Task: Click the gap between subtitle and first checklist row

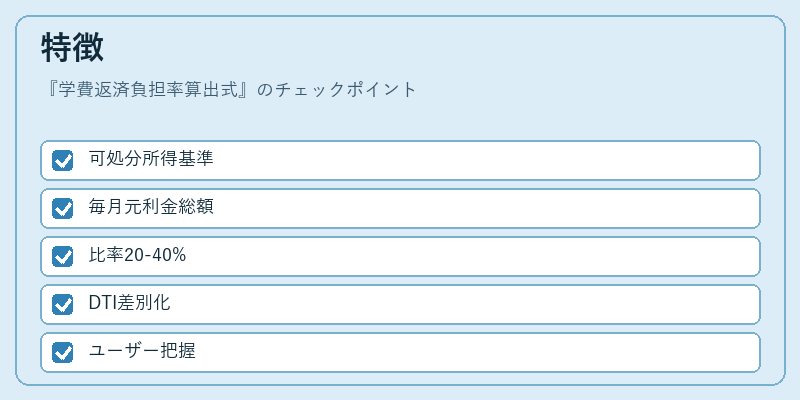Action: (401, 121)
